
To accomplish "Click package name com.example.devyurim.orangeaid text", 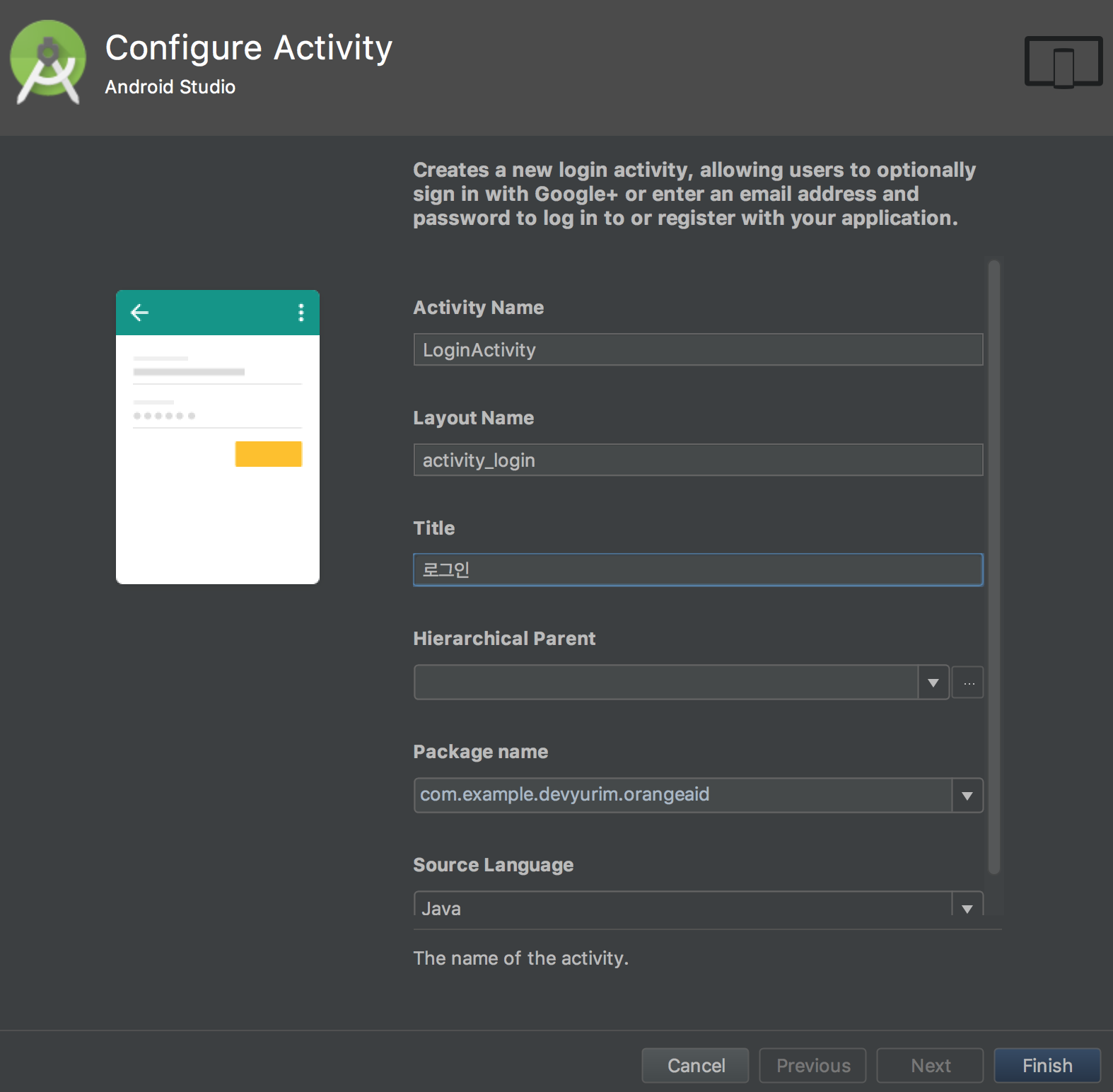I will pyautogui.click(x=564, y=794).
